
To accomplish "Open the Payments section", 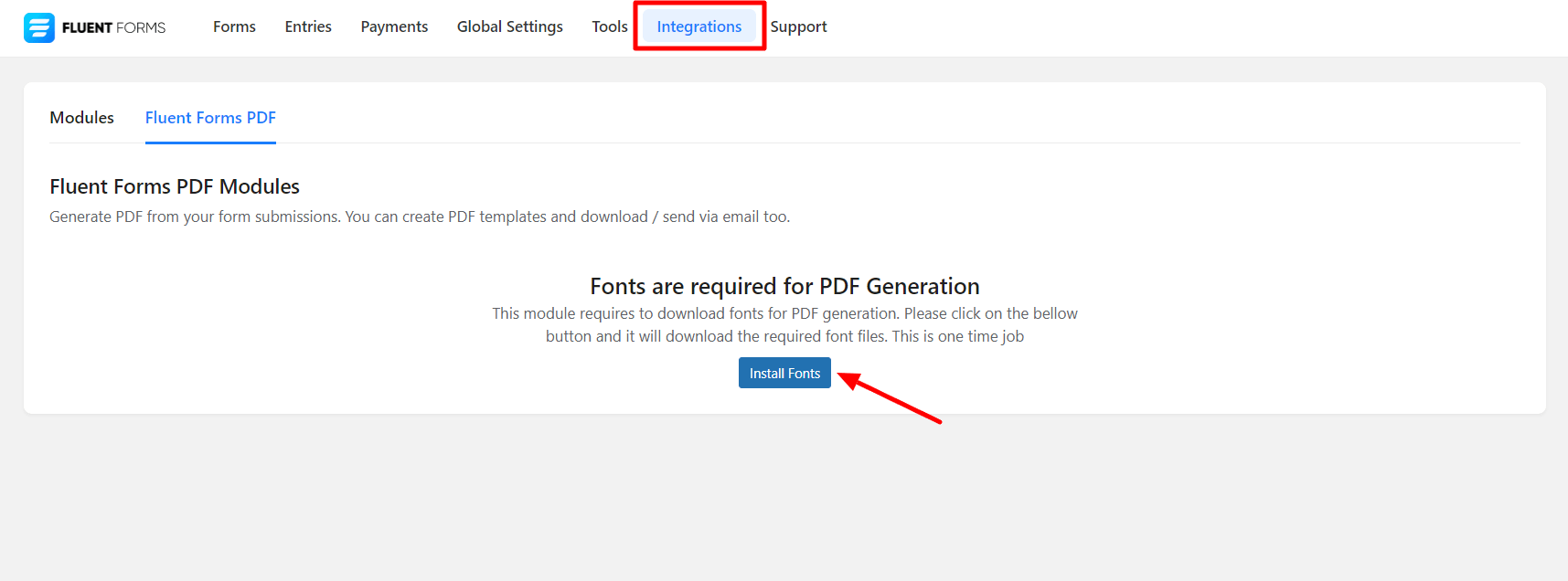I will (x=394, y=26).
